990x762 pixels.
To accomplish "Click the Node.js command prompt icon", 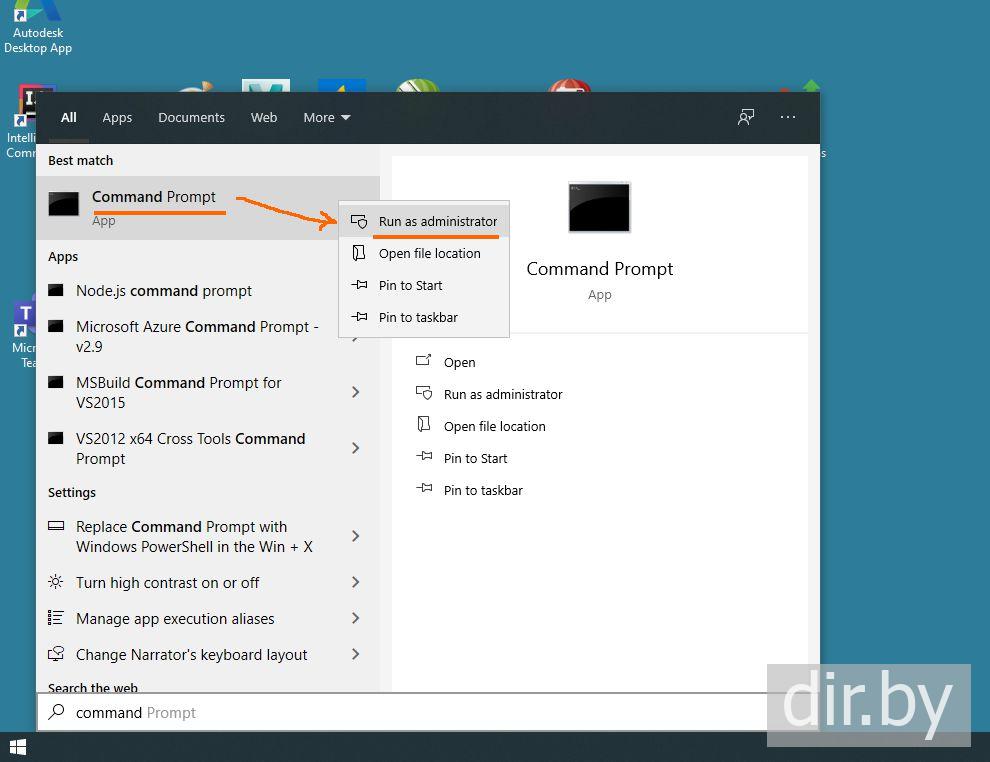I will point(57,291).
